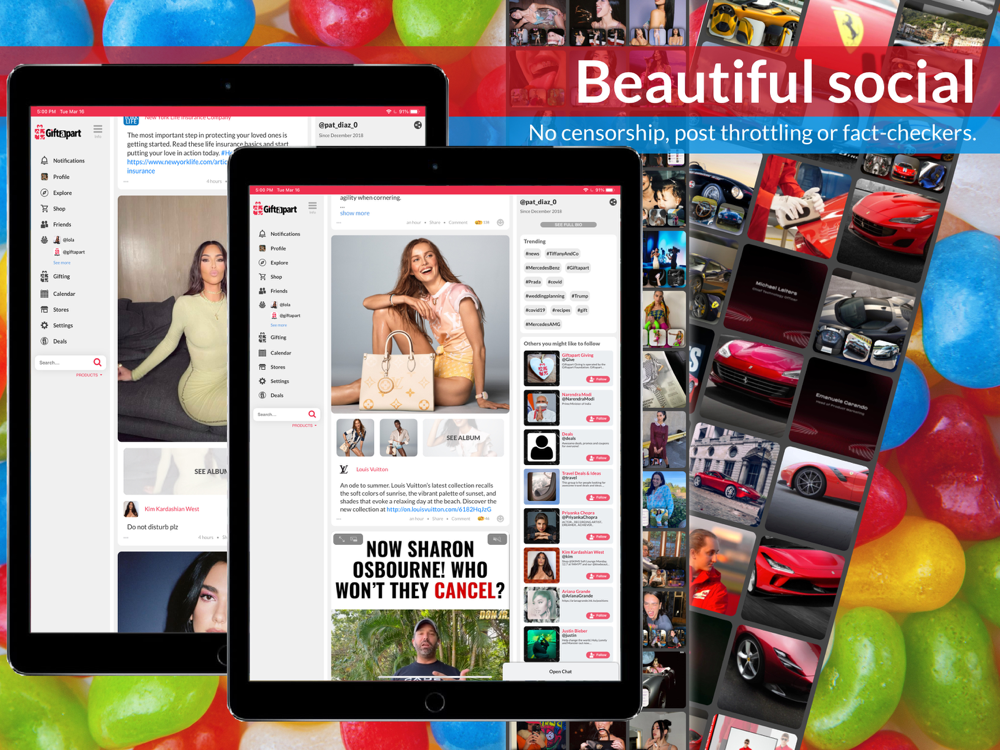Click the search magnifier on front iPad
Screen dimensions: 1000x750
[312, 414]
